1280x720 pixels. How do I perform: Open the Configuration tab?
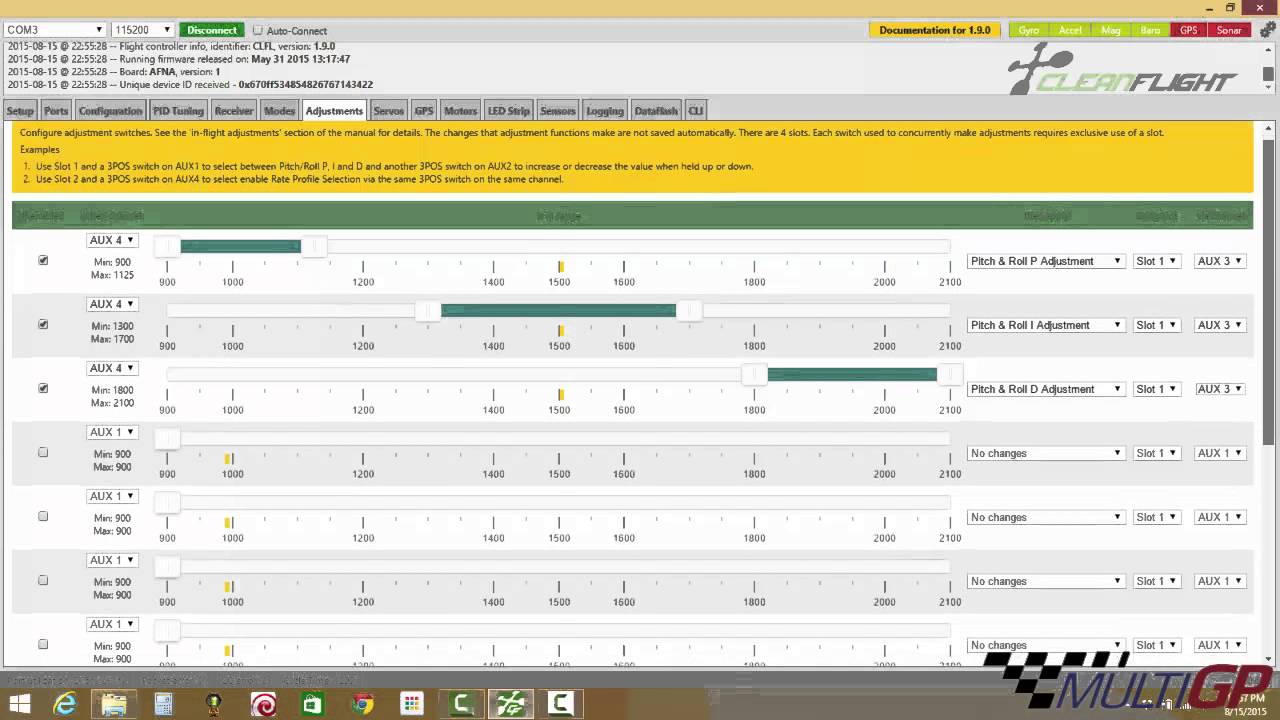coord(110,111)
